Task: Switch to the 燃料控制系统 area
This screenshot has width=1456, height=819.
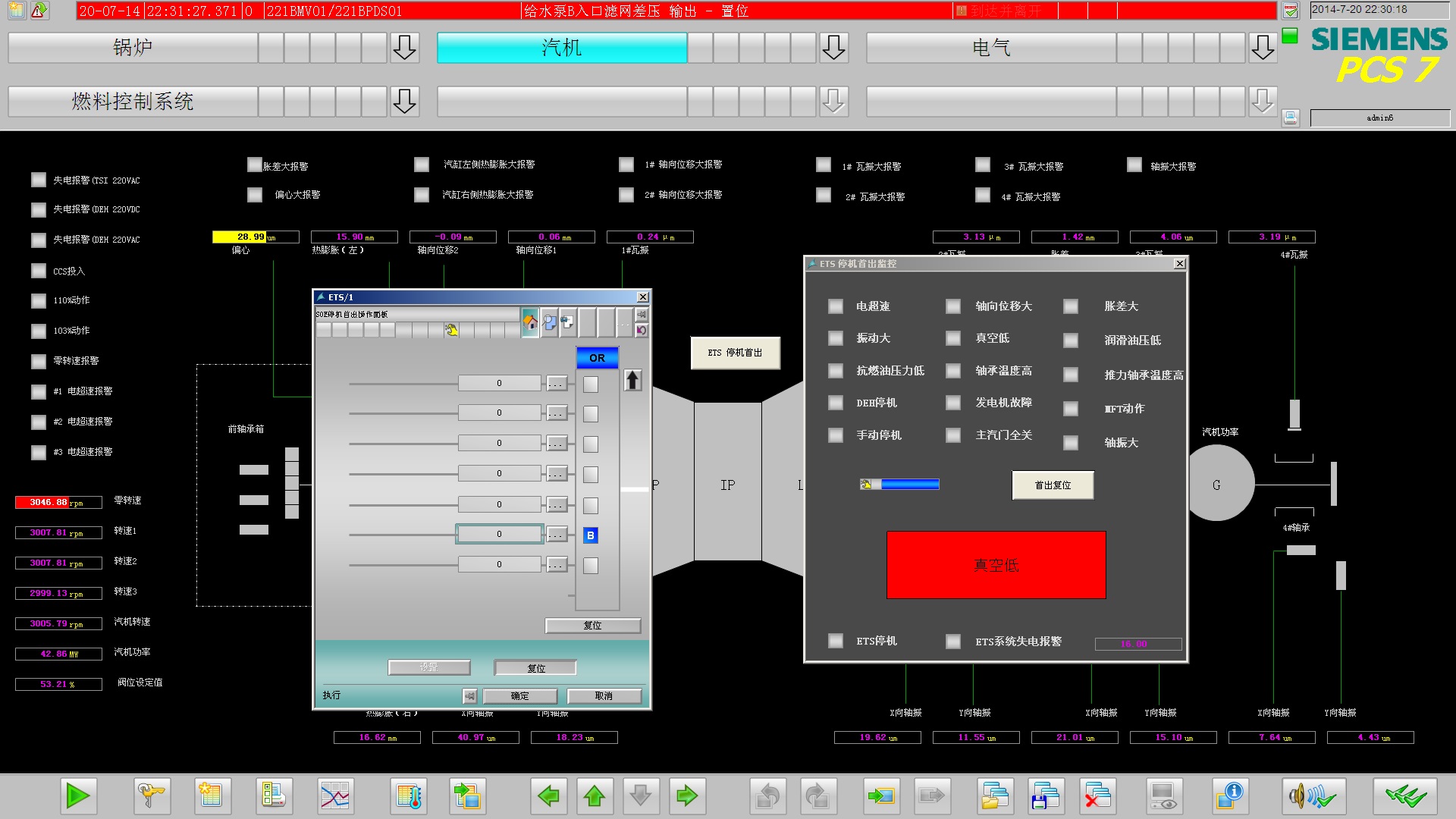Action: [x=133, y=102]
